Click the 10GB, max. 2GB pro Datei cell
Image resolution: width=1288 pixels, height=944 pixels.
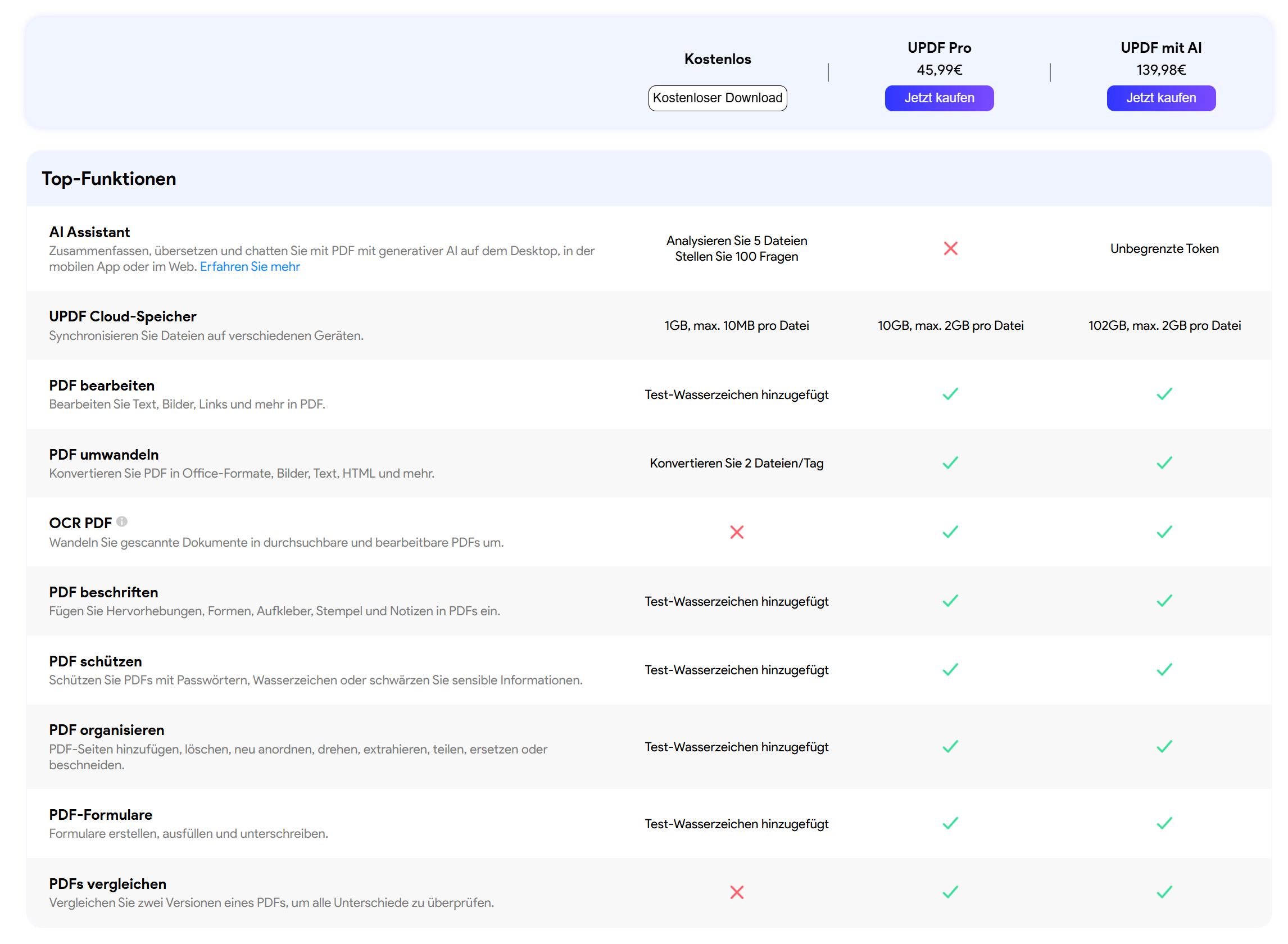tap(950, 325)
